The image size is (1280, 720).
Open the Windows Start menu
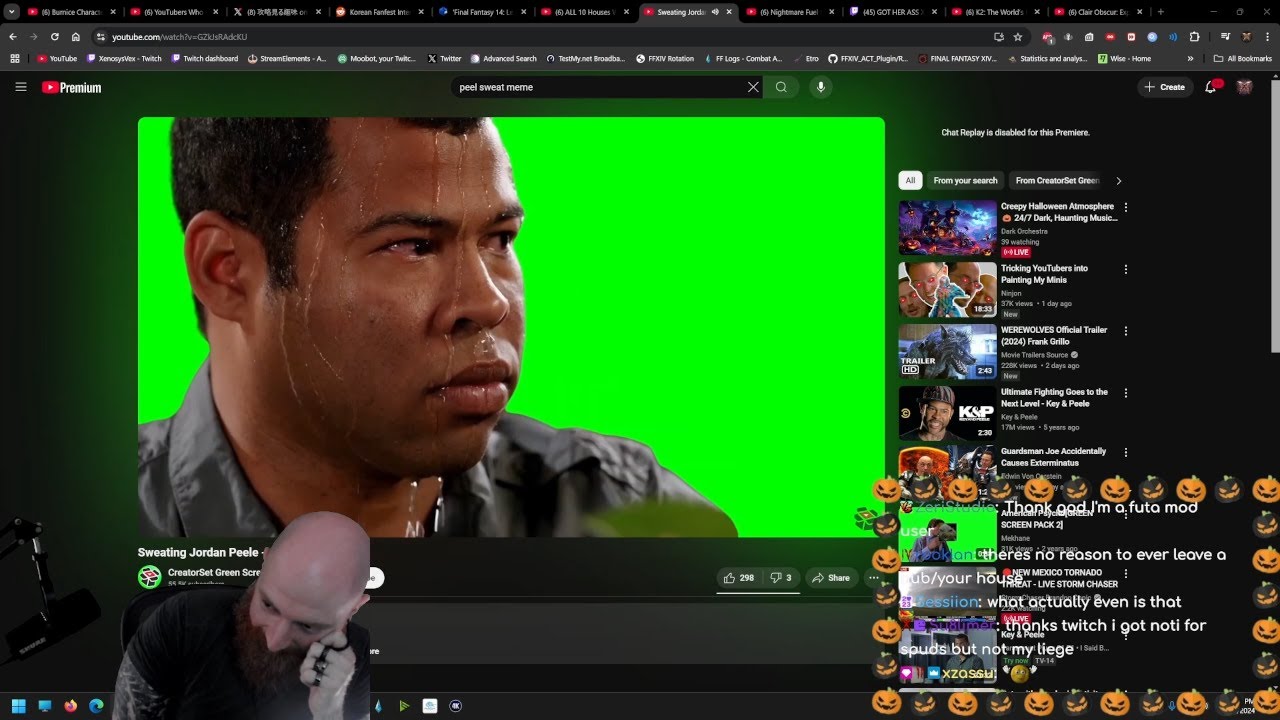19,706
